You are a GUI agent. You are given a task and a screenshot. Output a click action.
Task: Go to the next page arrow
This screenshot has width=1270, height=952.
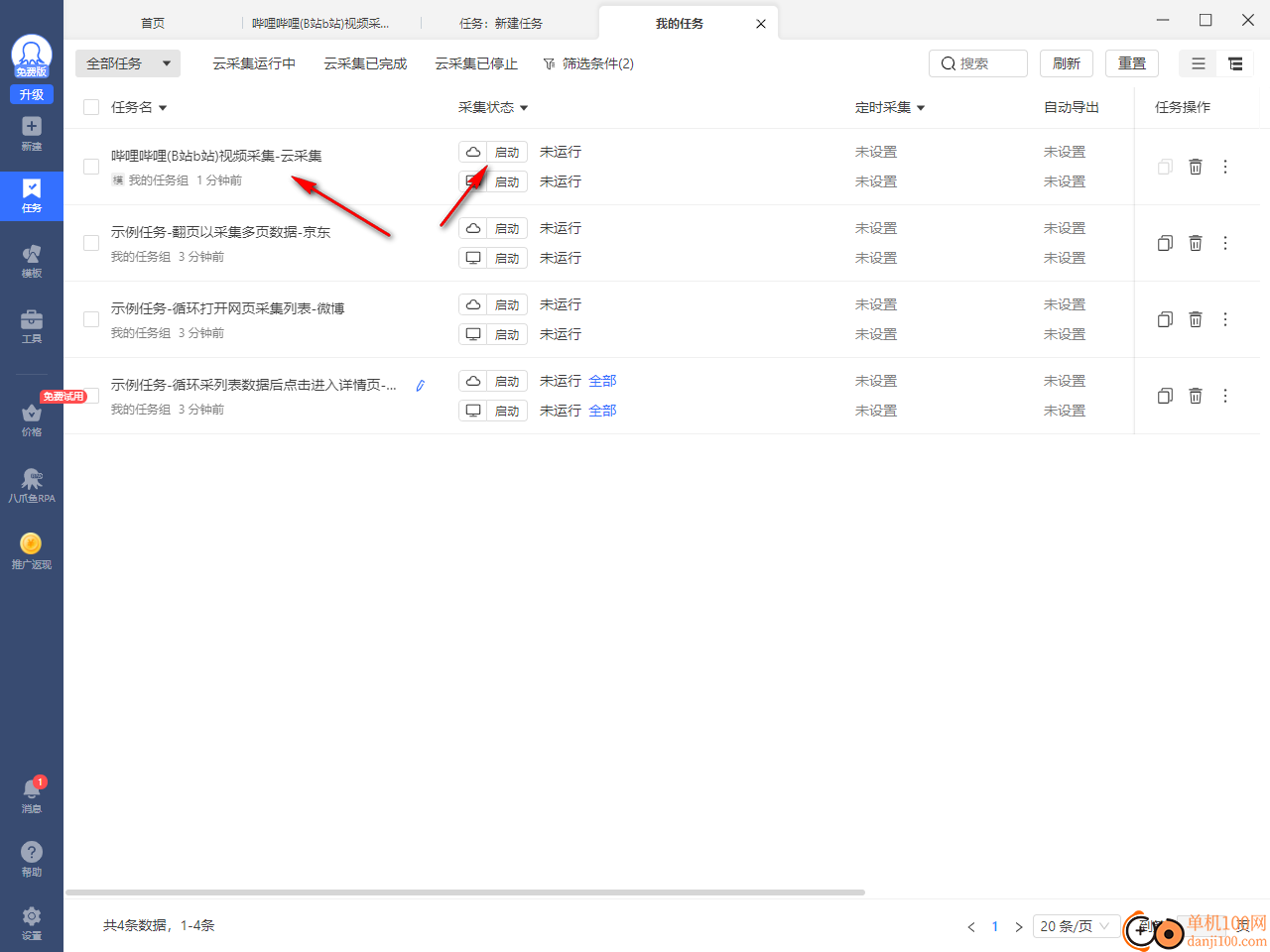pos(1018,927)
